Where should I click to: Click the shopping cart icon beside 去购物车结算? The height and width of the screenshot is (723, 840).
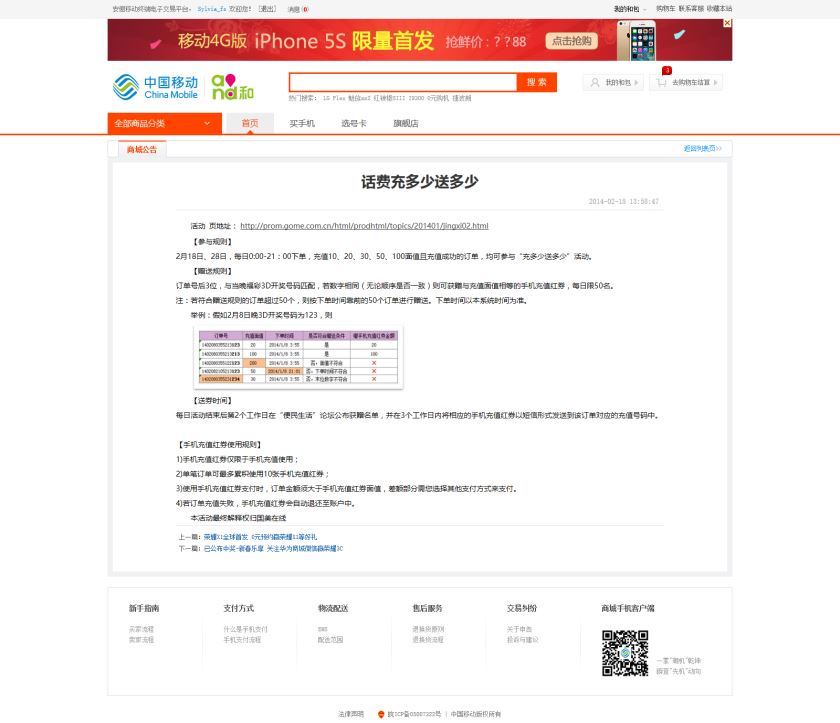coord(662,82)
